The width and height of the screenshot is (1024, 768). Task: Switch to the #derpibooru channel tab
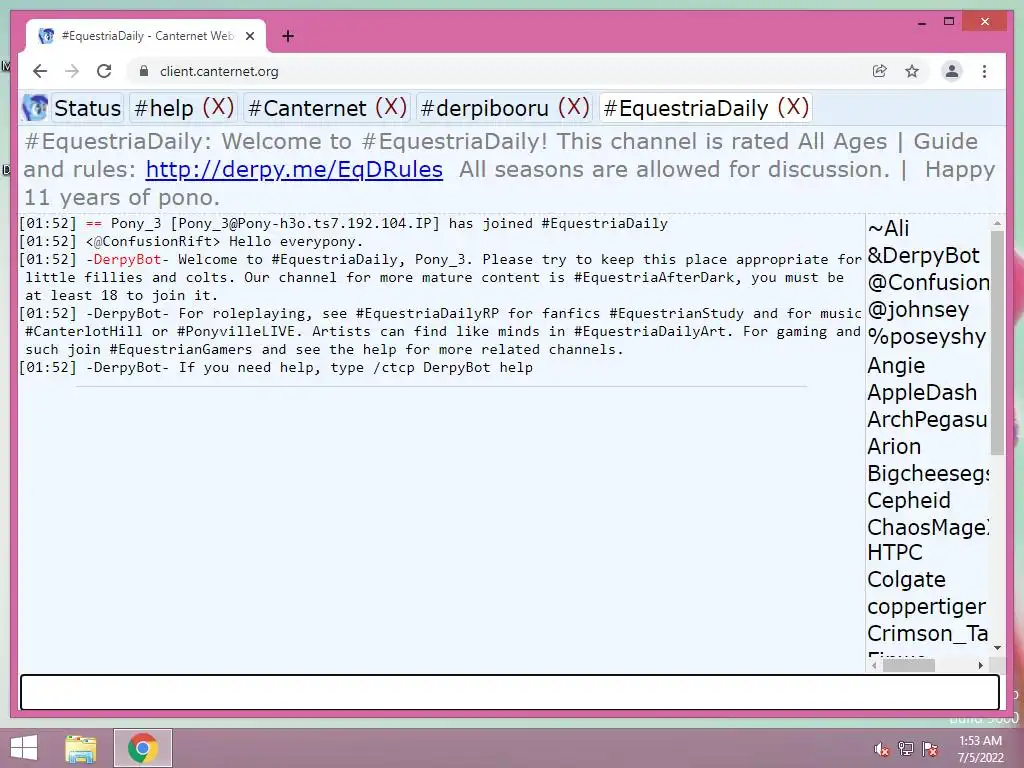click(x=485, y=108)
